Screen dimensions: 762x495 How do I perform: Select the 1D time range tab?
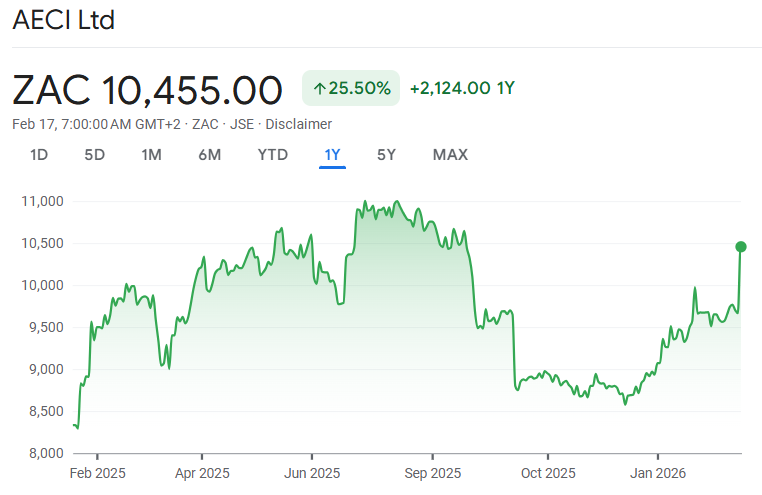[39, 155]
